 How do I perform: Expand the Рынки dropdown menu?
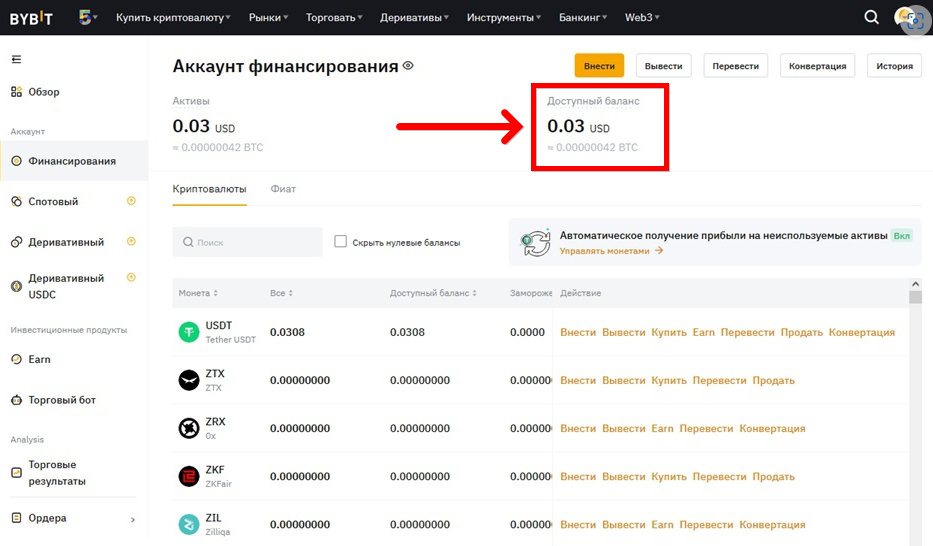click(268, 18)
